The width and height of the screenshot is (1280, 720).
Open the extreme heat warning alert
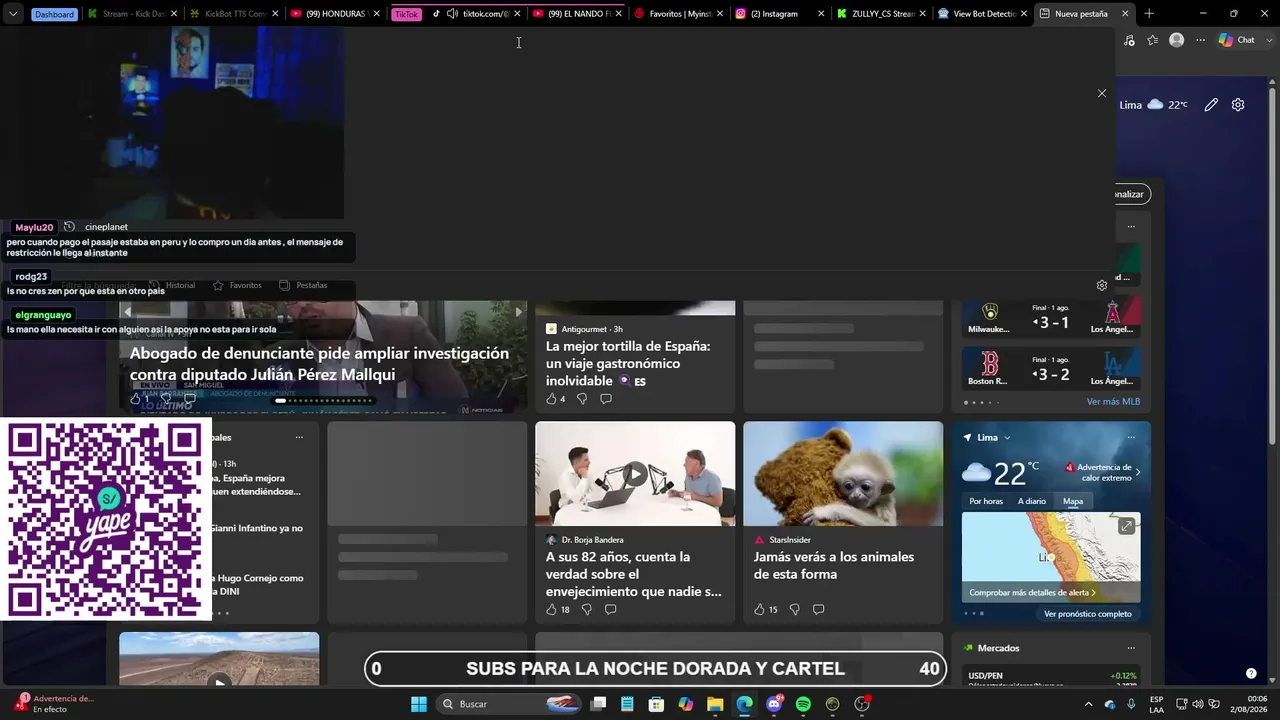pyautogui.click(x=1102, y=472)
